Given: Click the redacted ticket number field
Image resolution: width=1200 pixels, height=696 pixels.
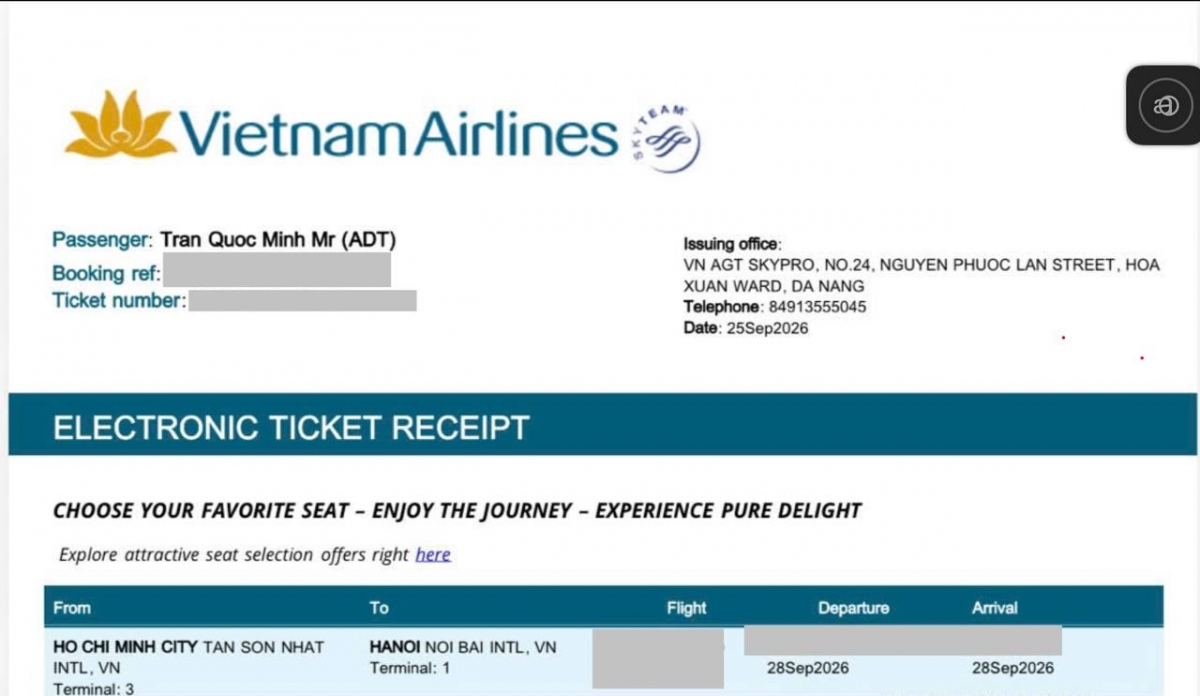Looking at the screenshot, I should (302, 300).
